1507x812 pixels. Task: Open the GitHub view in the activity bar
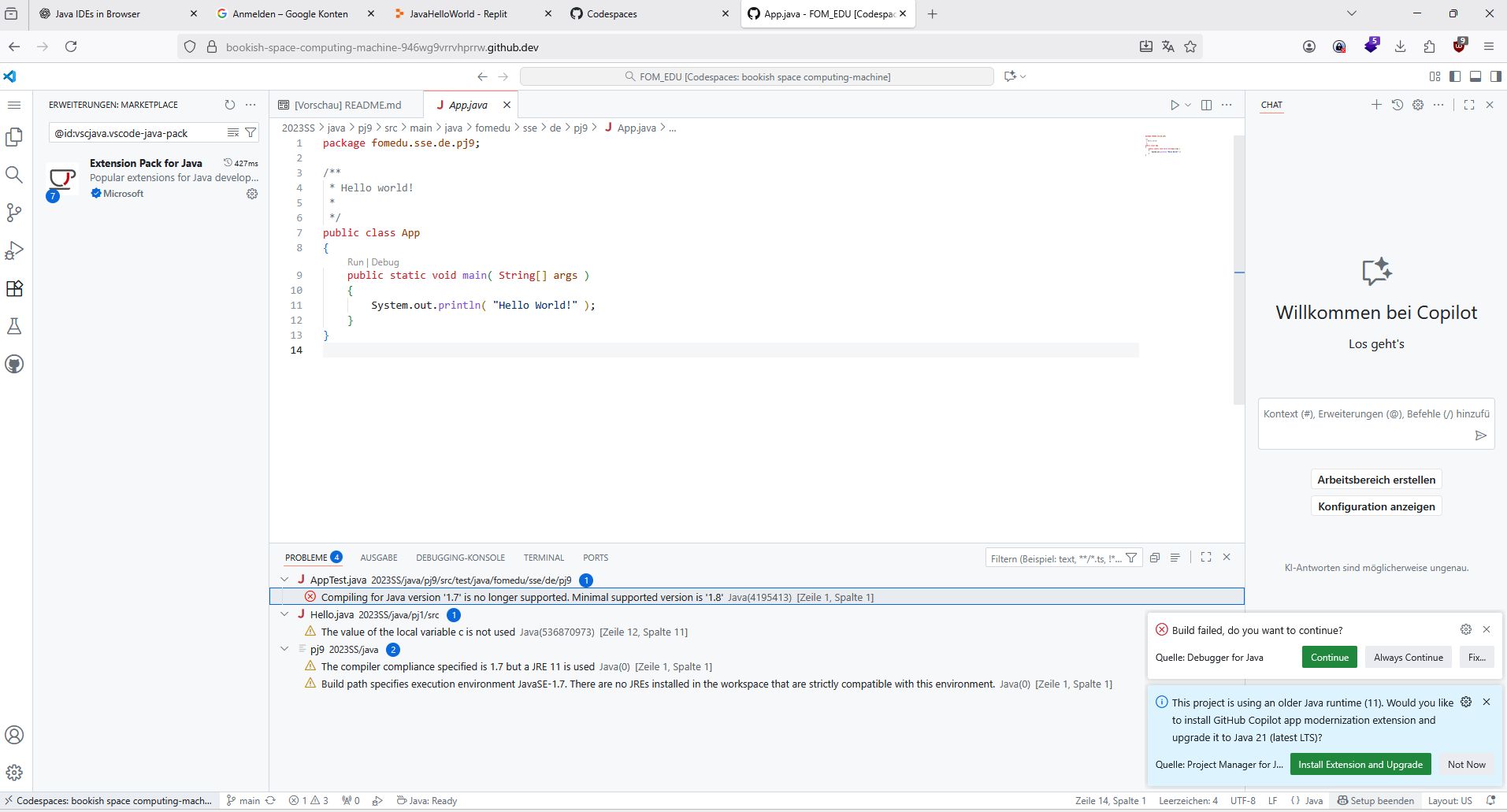(x=14, y=364)
